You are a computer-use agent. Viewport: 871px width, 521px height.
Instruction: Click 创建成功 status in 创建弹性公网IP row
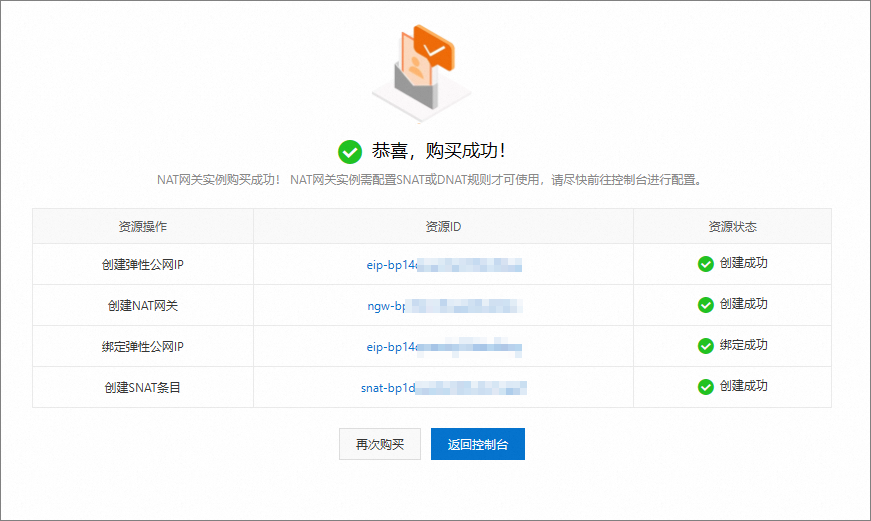743,263
